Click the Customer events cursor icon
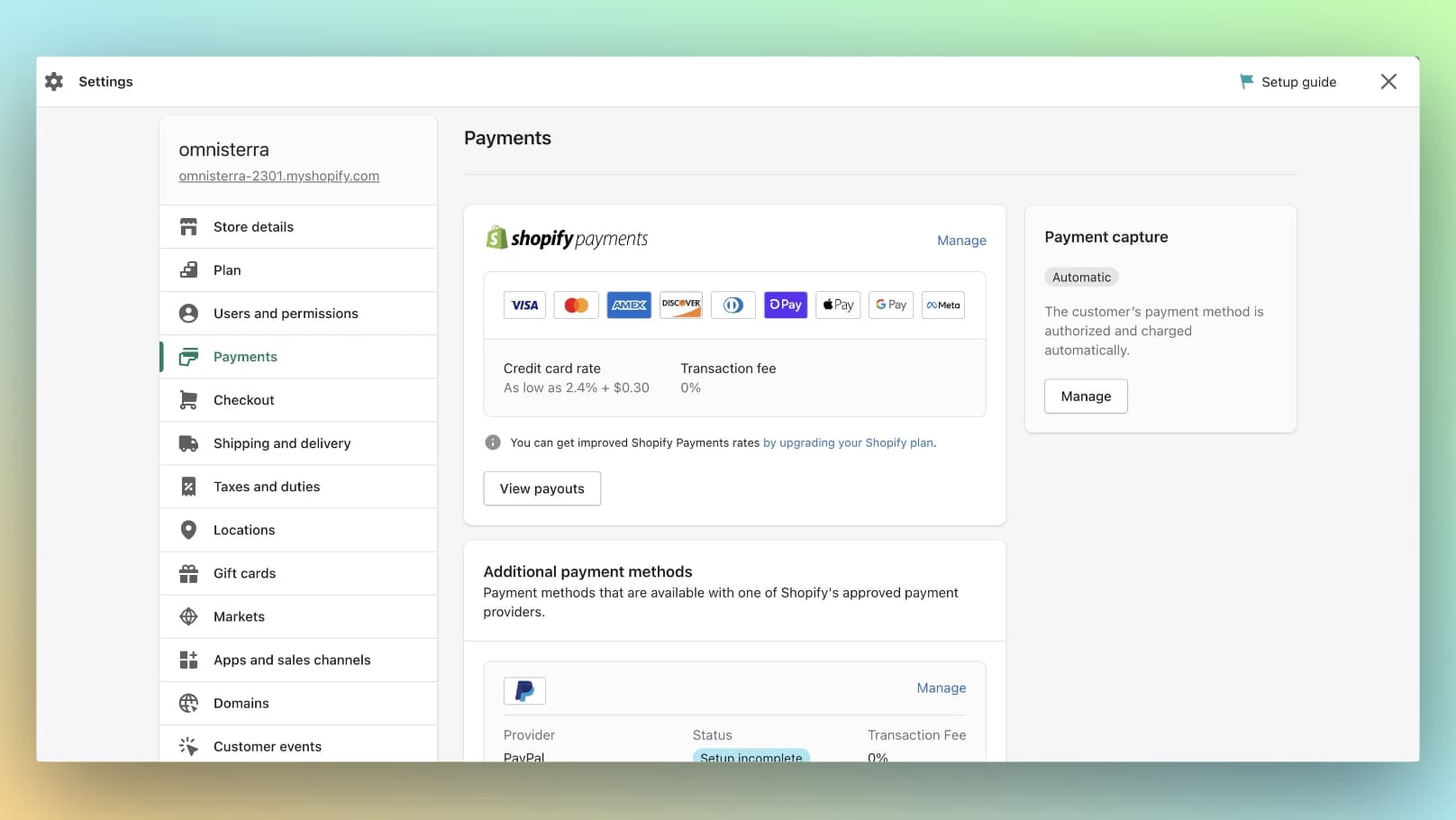Viewport: 1456px width, 820px height. (x=188, y=746)
